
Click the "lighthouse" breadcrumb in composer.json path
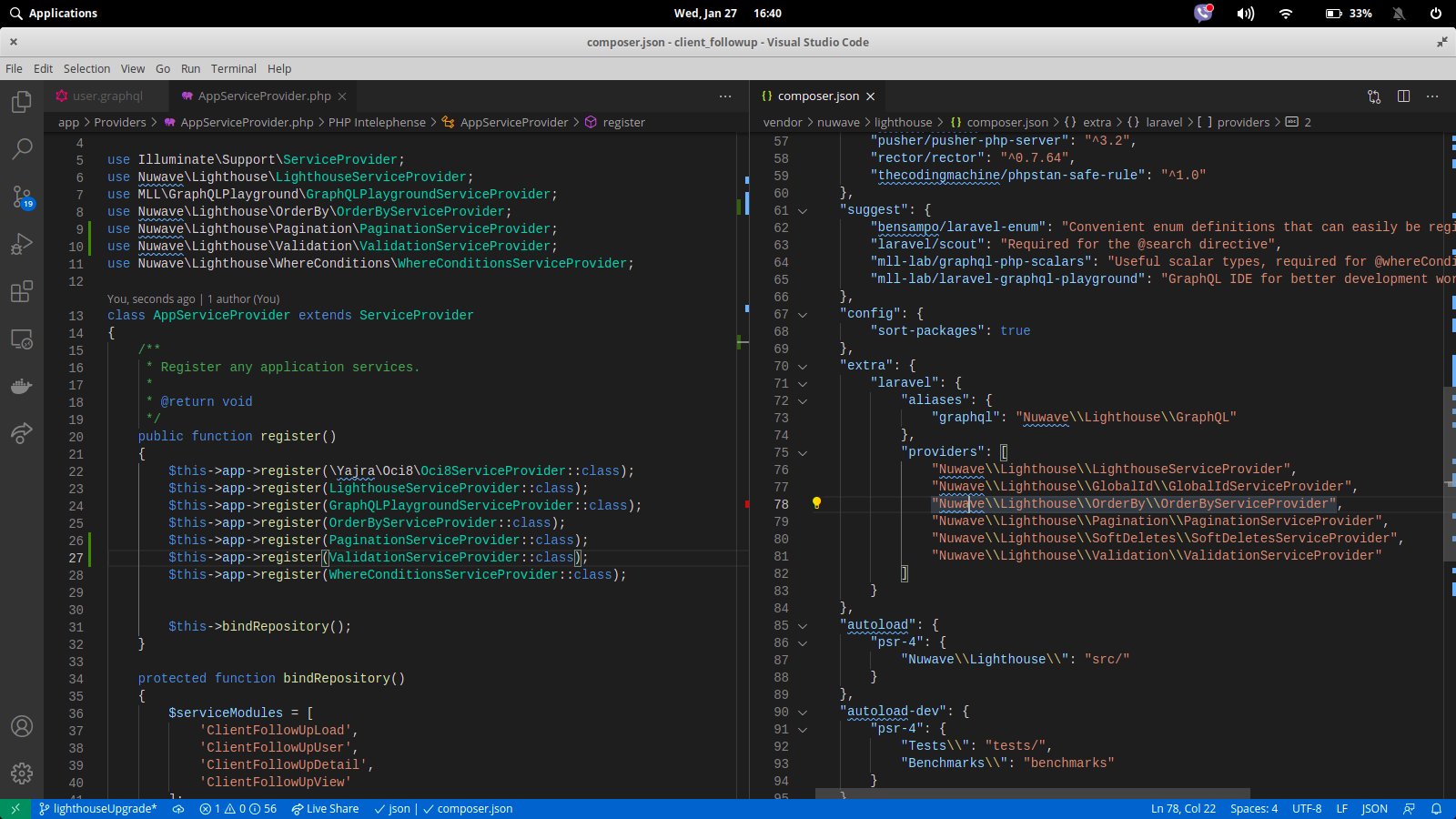(x=903, y=123)
